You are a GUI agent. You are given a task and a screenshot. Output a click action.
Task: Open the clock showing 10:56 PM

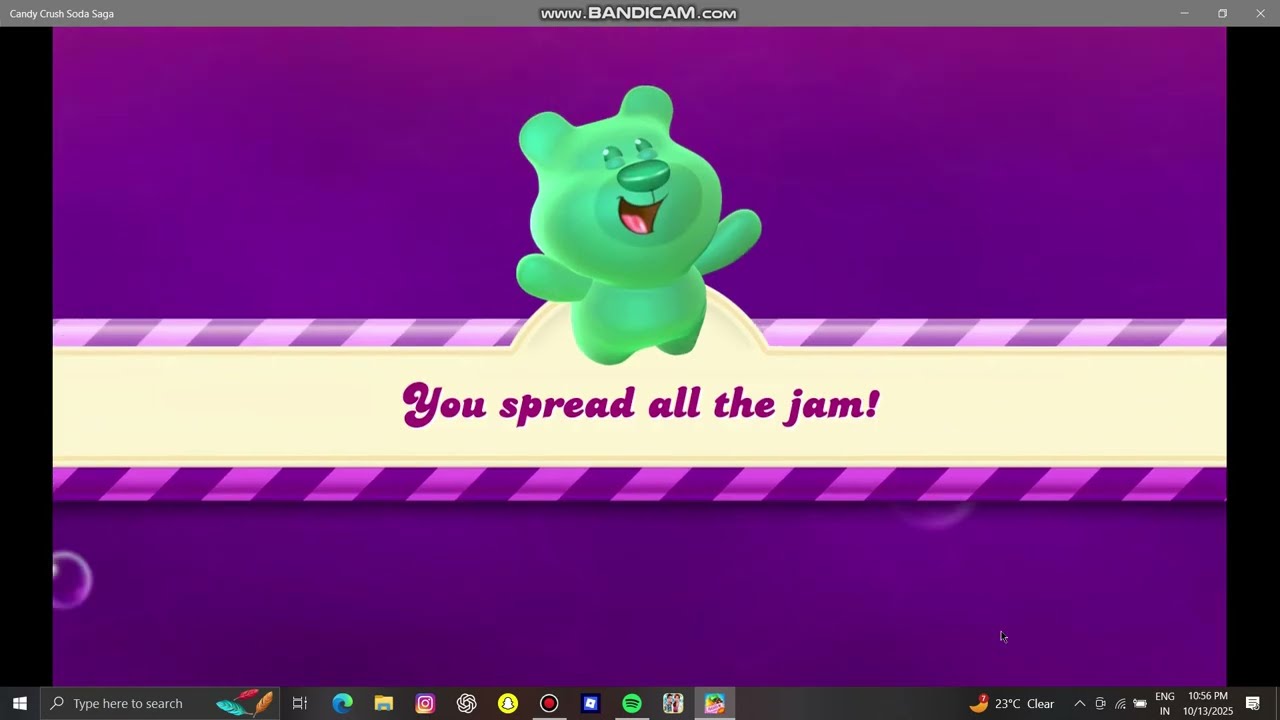coord(1208,703)
